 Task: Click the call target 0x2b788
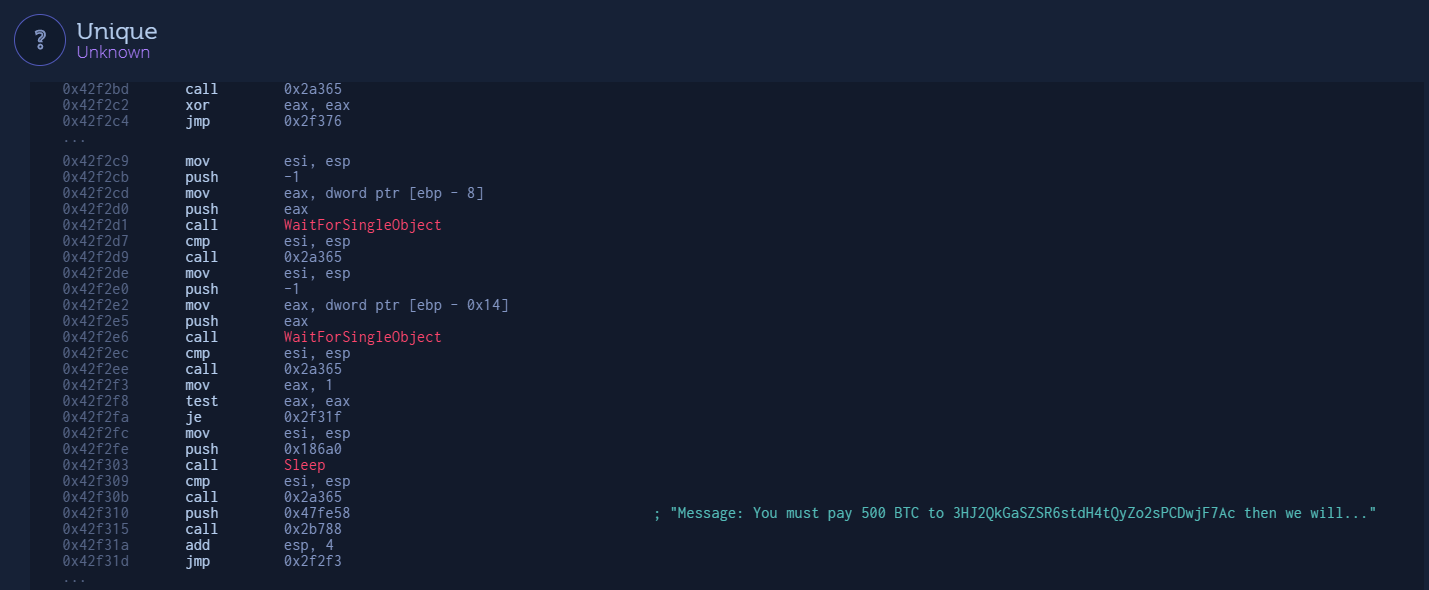coord(313,529)
